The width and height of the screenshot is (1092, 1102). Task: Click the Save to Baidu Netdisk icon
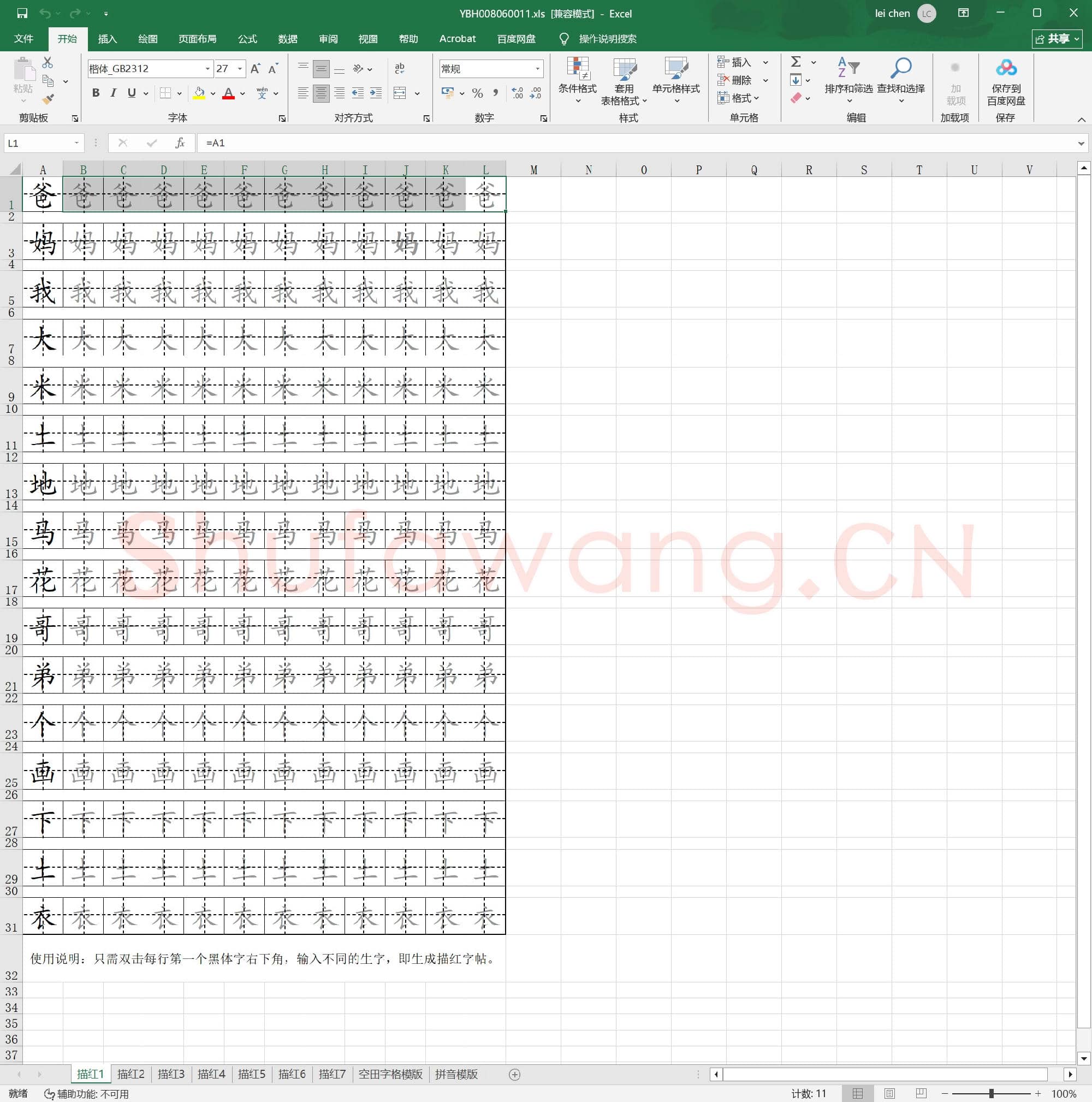coord(1006,68)
